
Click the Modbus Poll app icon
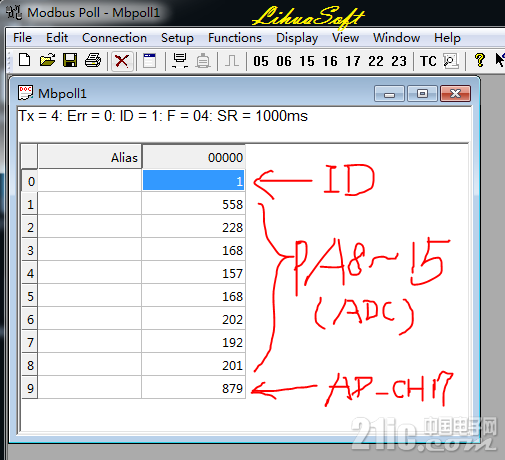14,13
